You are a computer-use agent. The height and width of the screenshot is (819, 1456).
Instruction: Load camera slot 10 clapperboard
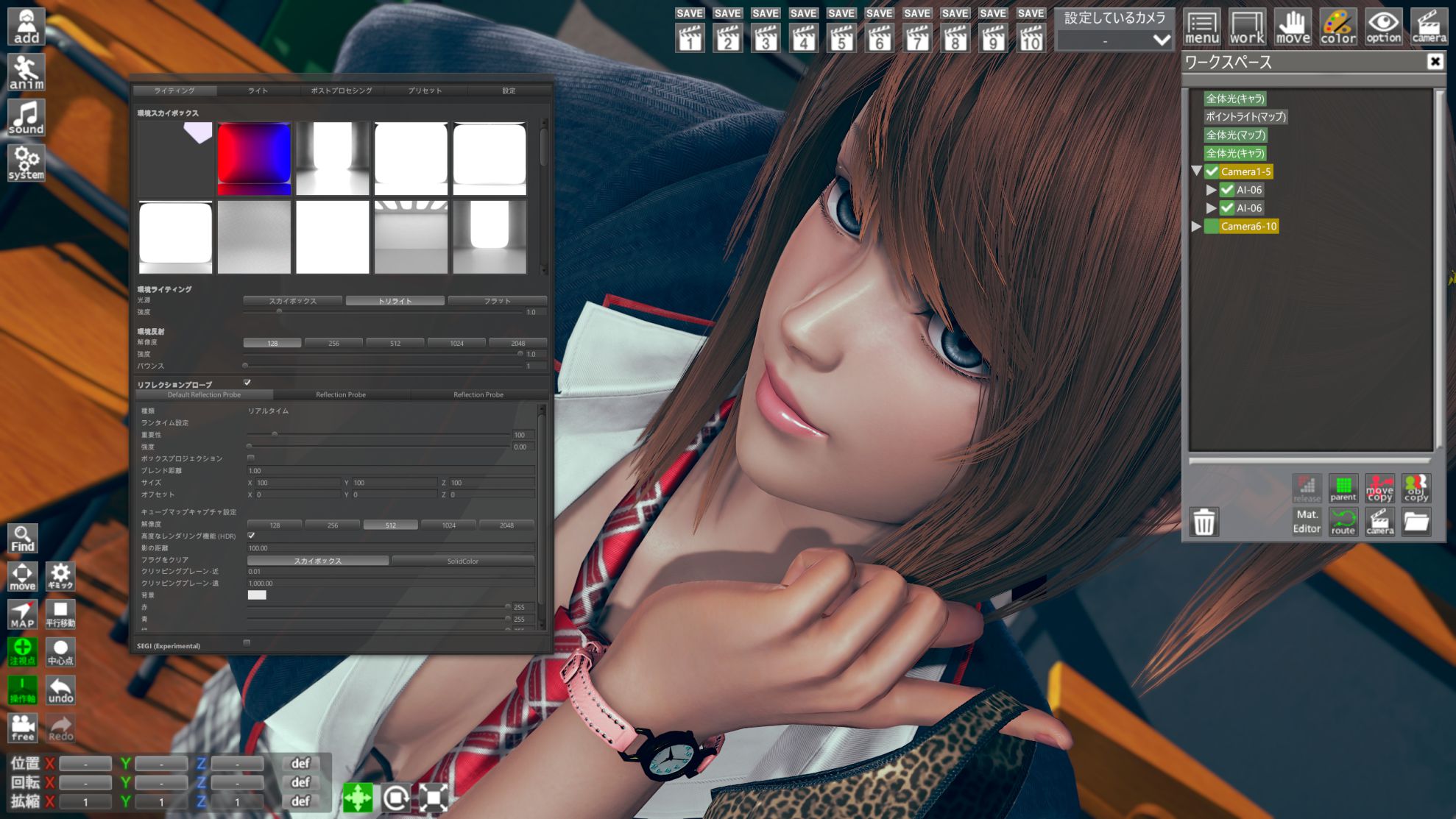tap(1031, 38)
